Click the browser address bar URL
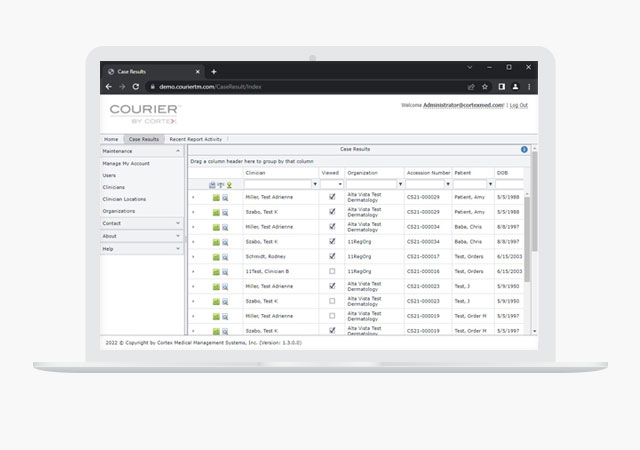This screenshot has height=450, width=640. click(210, 87)
